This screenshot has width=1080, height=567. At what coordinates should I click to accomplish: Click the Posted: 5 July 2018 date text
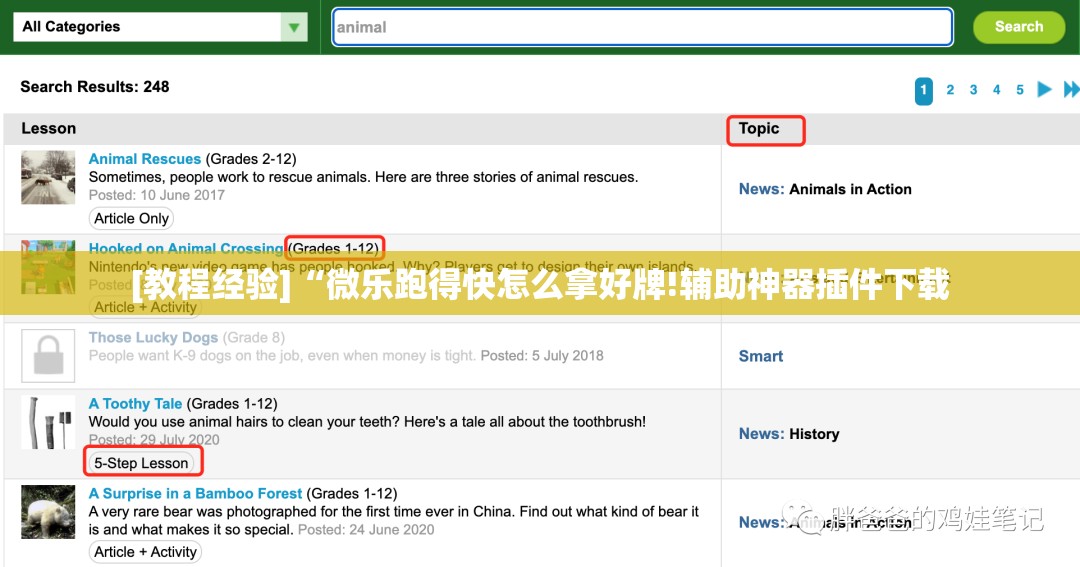click(x=541, y=355)
